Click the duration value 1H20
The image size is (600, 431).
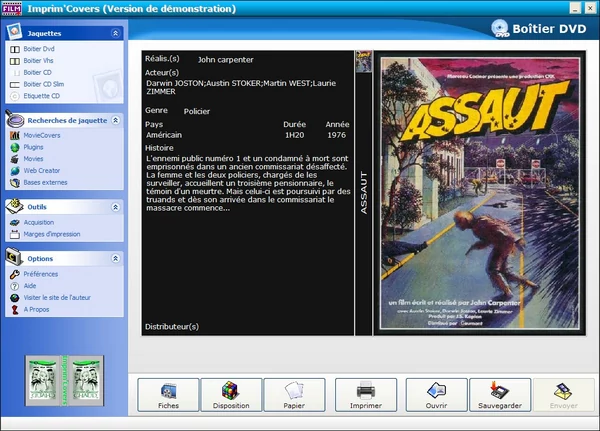(294, 135)
